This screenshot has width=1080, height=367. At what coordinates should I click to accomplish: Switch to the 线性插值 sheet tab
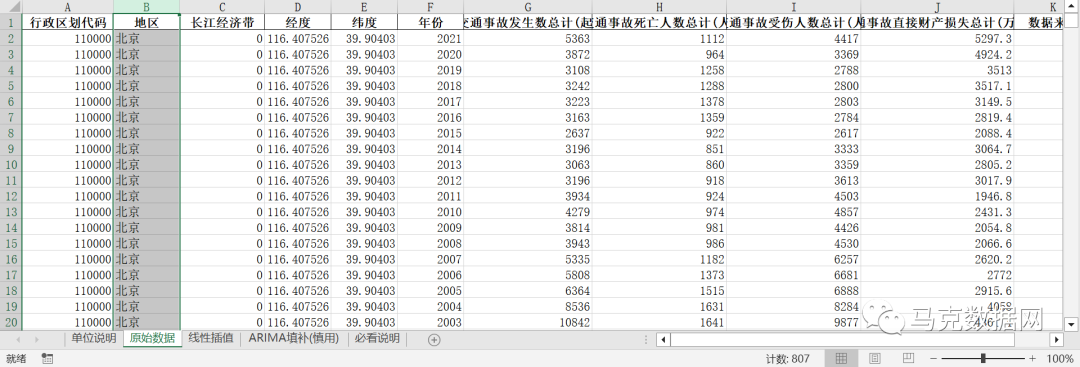pos(211,339)
